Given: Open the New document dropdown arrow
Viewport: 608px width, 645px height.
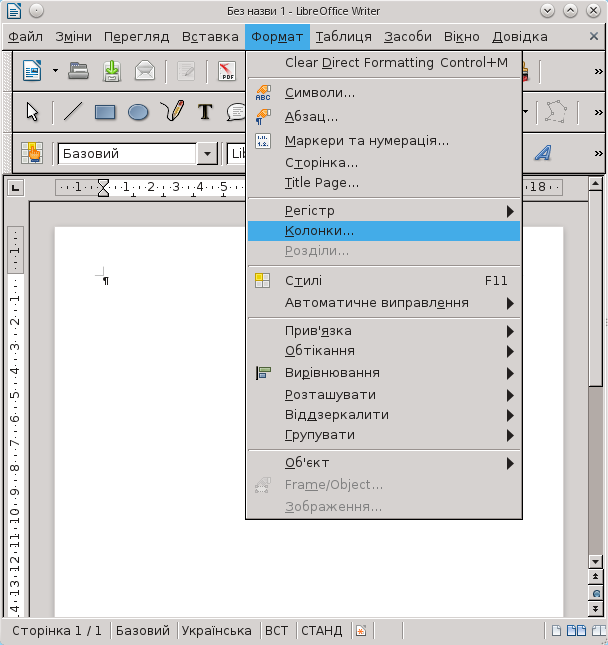Looking at the screenshot, I should click(55, 71).
